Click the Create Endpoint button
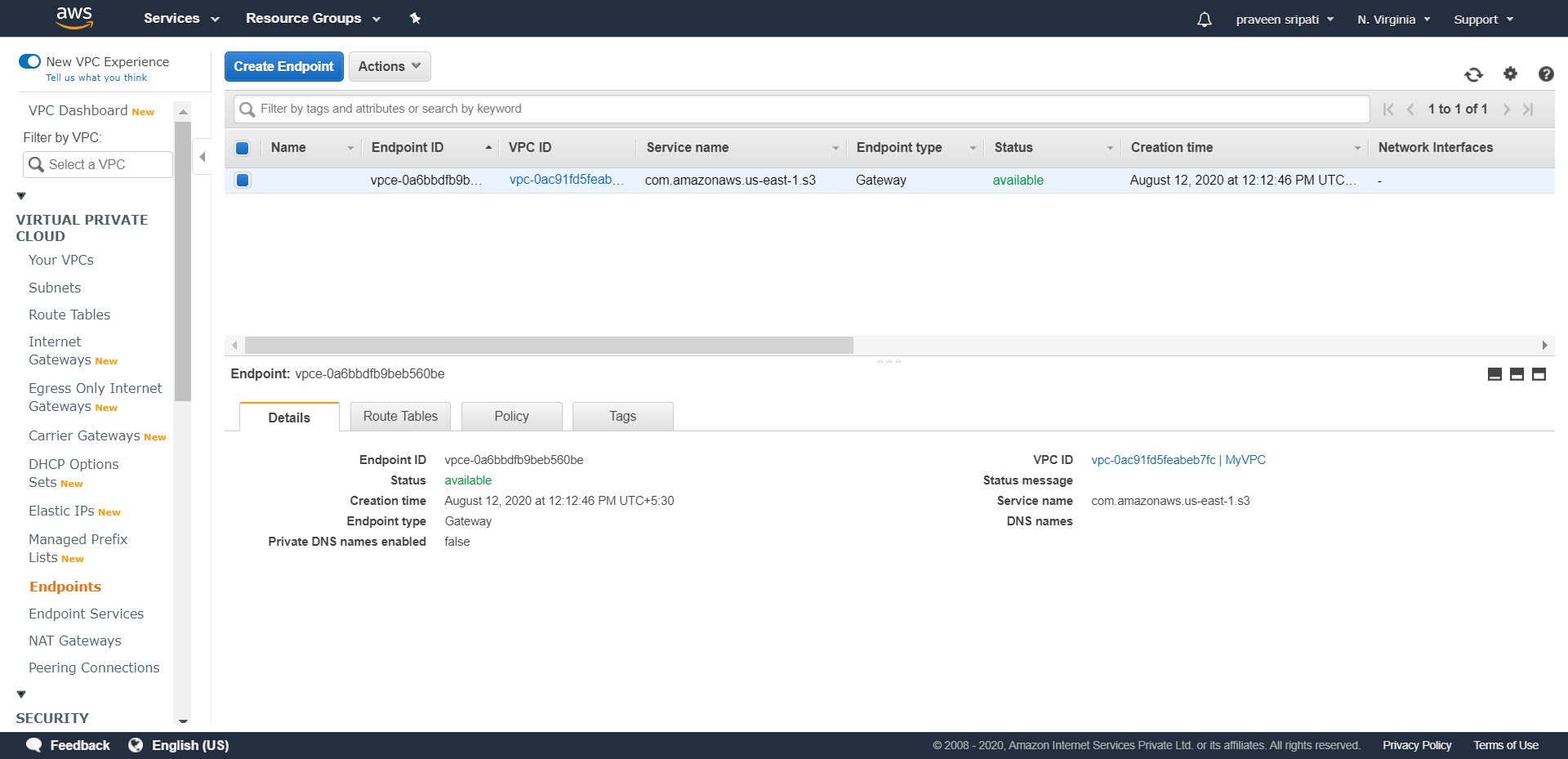The height and width of the screenshot is (759, 1568). pyautogui.click(x=283, y=66)
